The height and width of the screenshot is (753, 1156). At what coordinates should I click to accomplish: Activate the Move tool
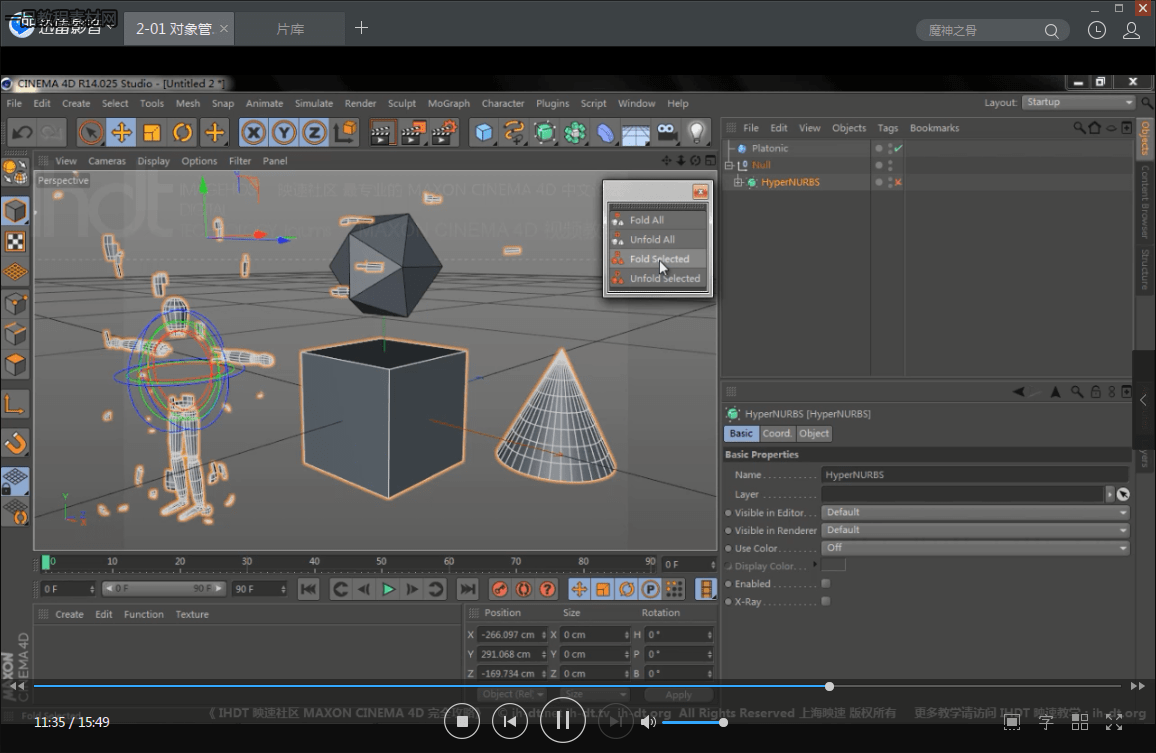(x=122, y=133)
